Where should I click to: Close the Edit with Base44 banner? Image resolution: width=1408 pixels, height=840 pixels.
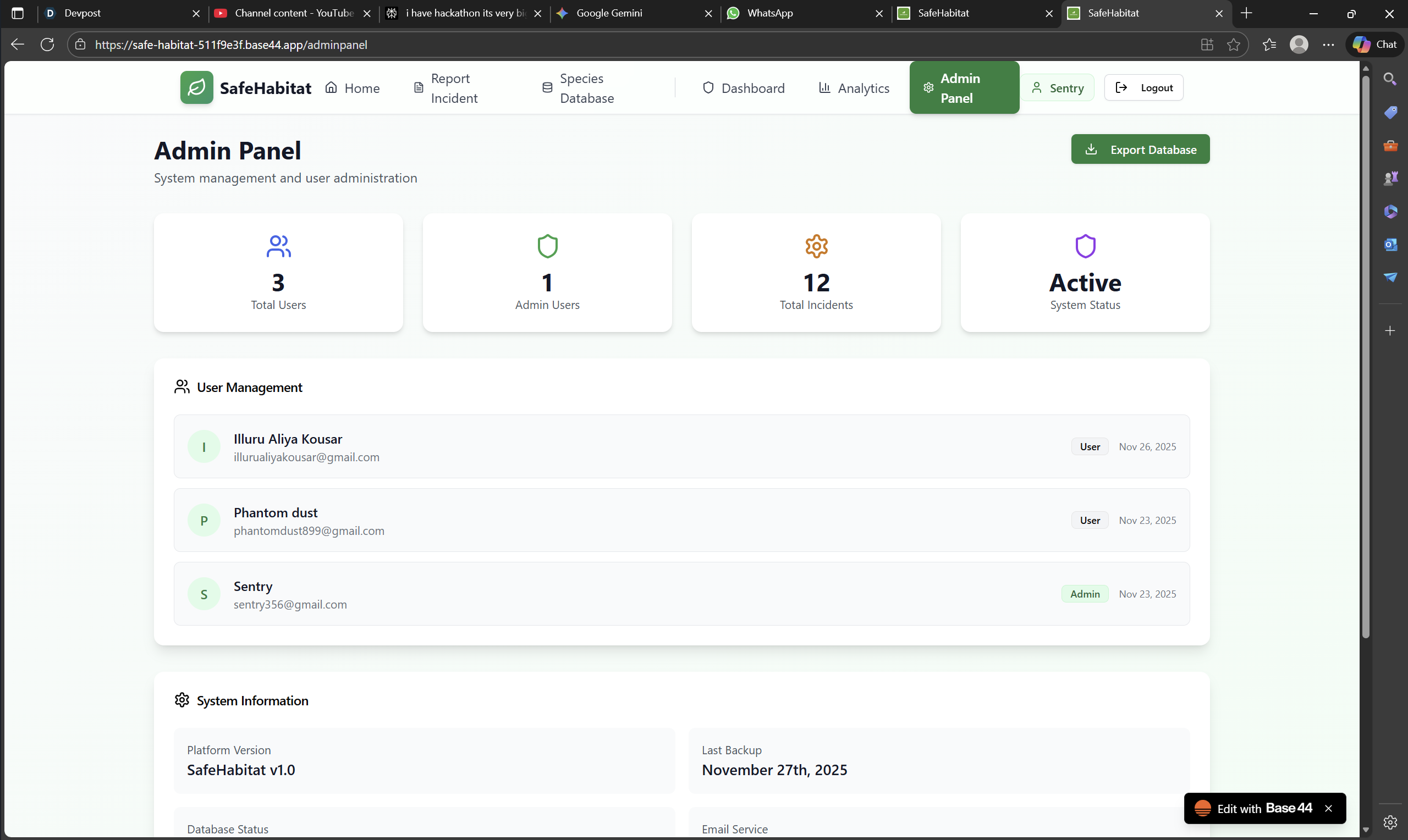[x=1328, y=808]
